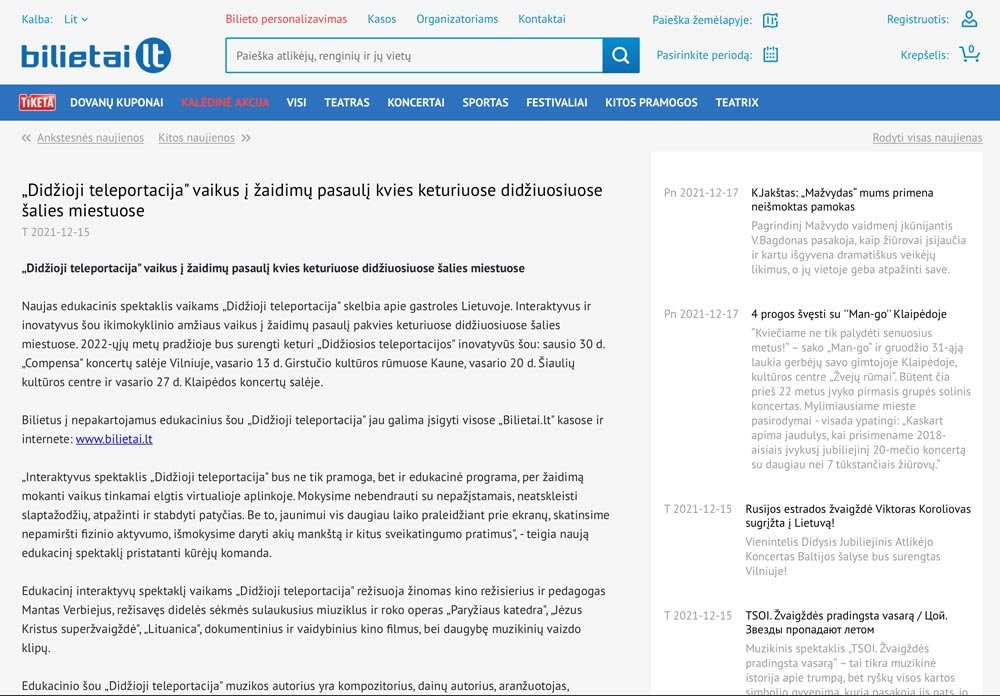The width and height of the screenshot is (1000, 696).
Task: Click paragraph starting 'Naujas edukacinis spektaklis'
Action: click(x=314, y=344)
